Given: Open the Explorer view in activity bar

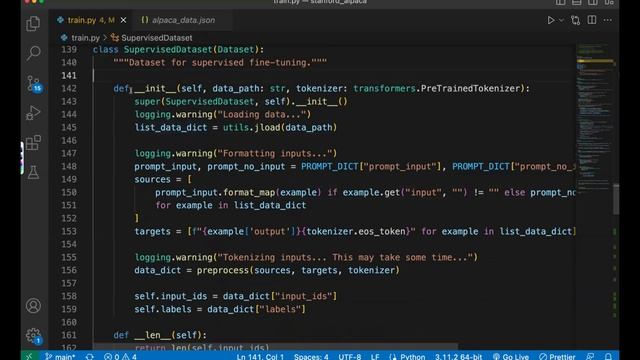Looking at the screenshot, I should pyautogui.click(x=33, y=23).
